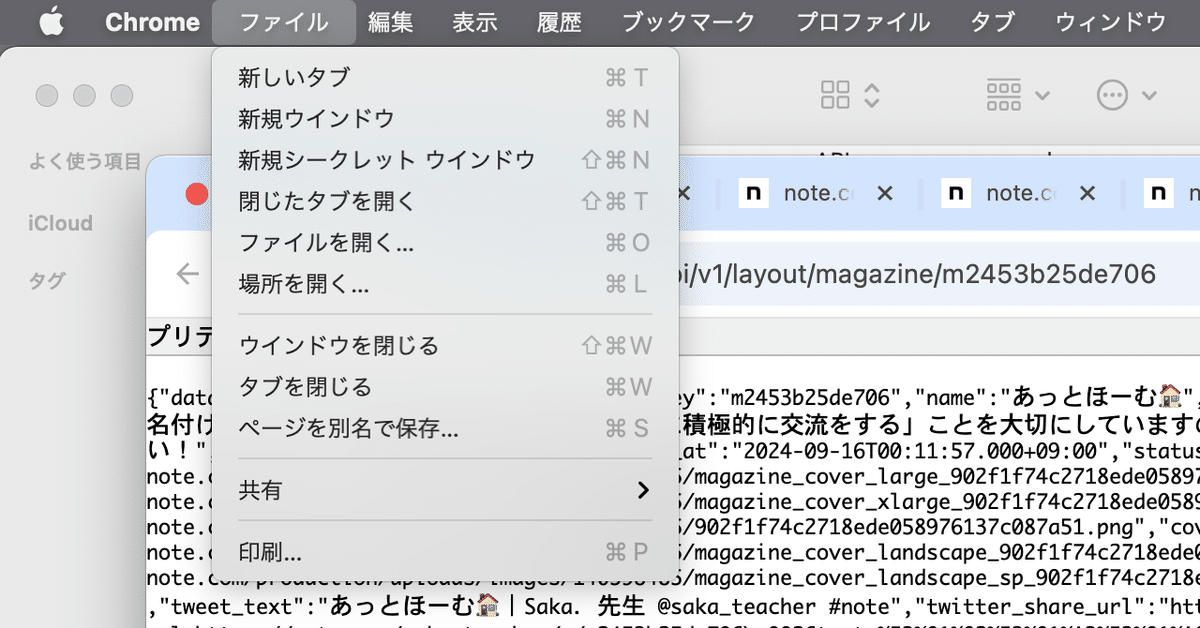Expand the 共有 submenu arrow
Viewport: 1200px width, 628px height.
point(643,490)
